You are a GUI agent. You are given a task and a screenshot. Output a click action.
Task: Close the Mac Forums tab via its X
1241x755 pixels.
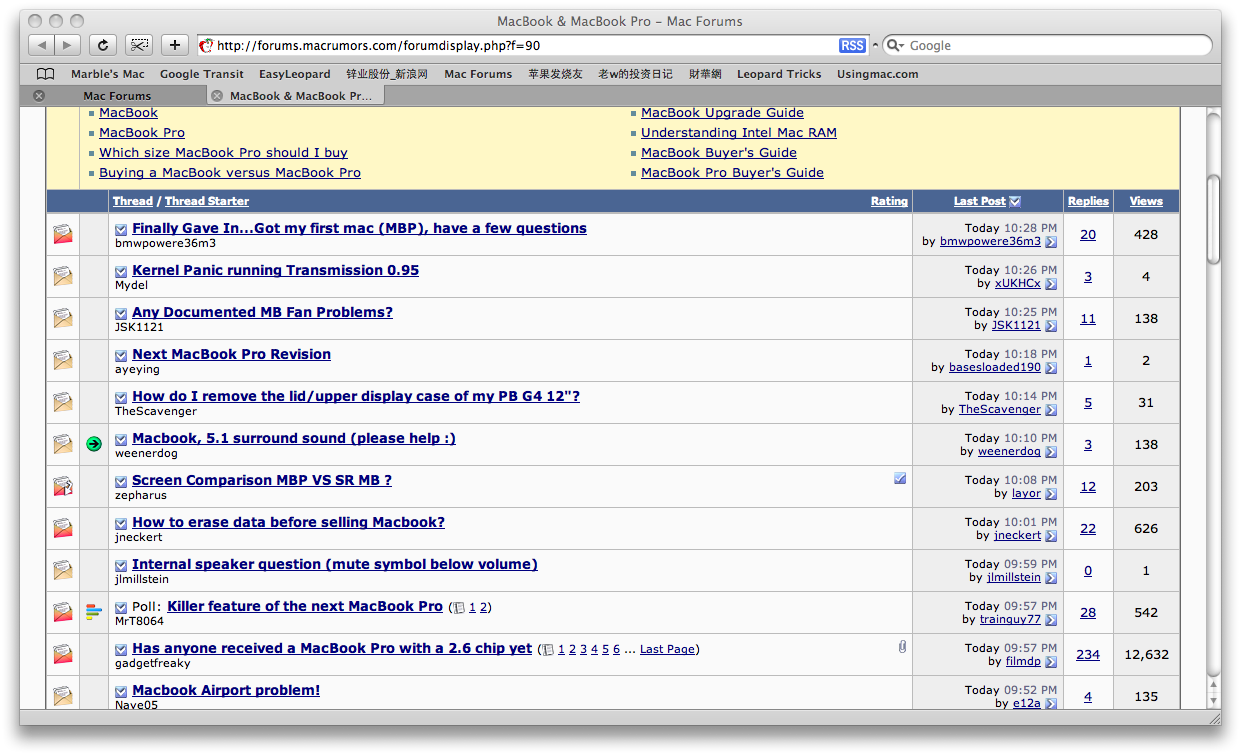39,96
